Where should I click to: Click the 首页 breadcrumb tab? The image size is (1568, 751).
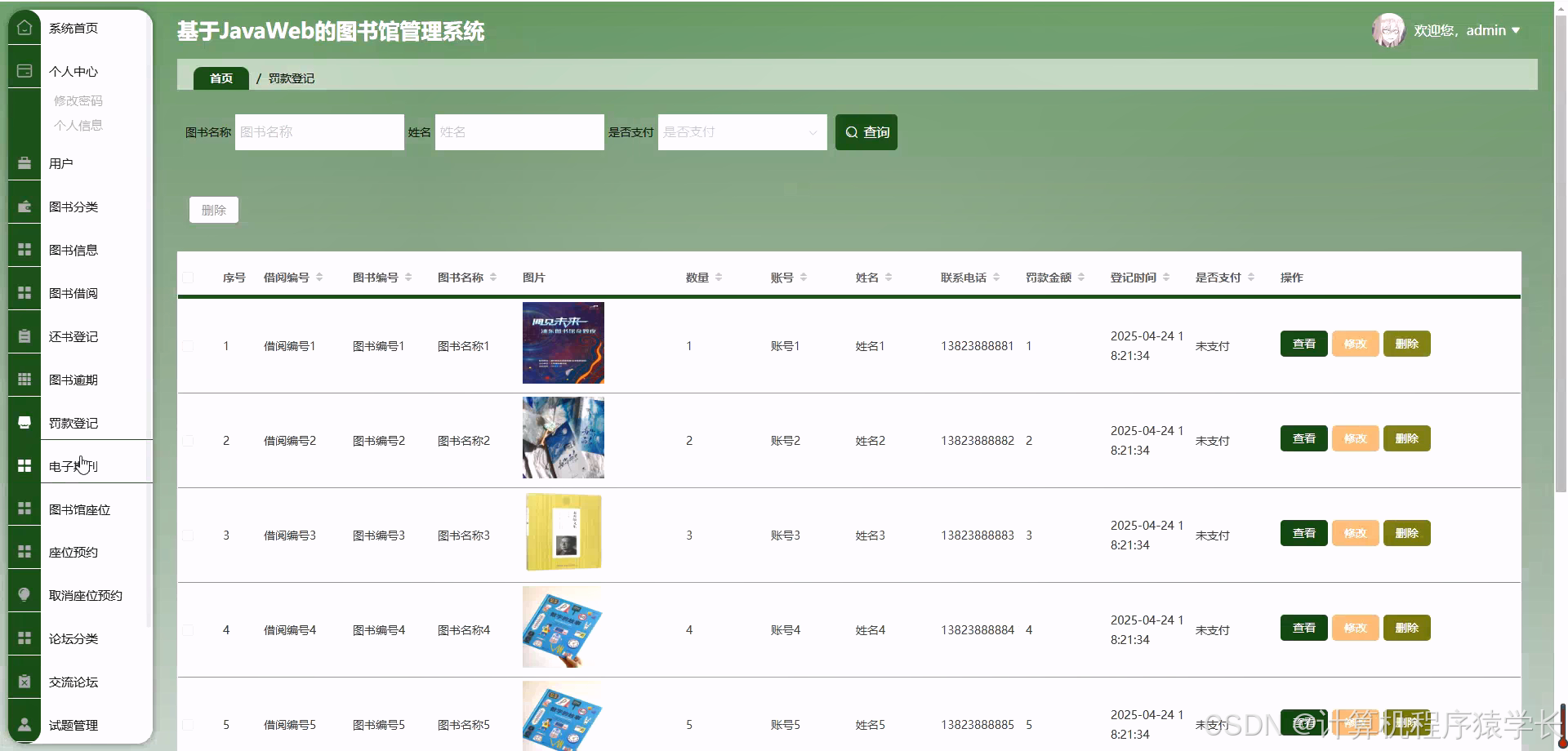click(x=221, y=78)
